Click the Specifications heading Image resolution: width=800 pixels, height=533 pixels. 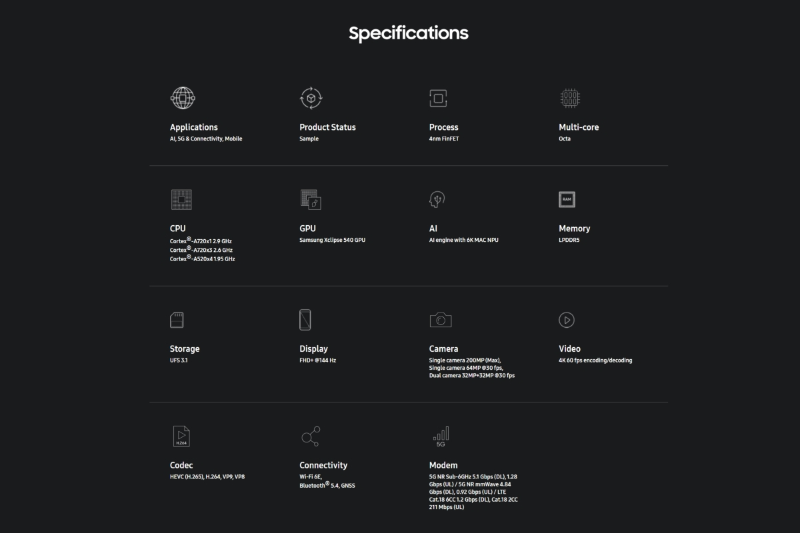[409, 33]
